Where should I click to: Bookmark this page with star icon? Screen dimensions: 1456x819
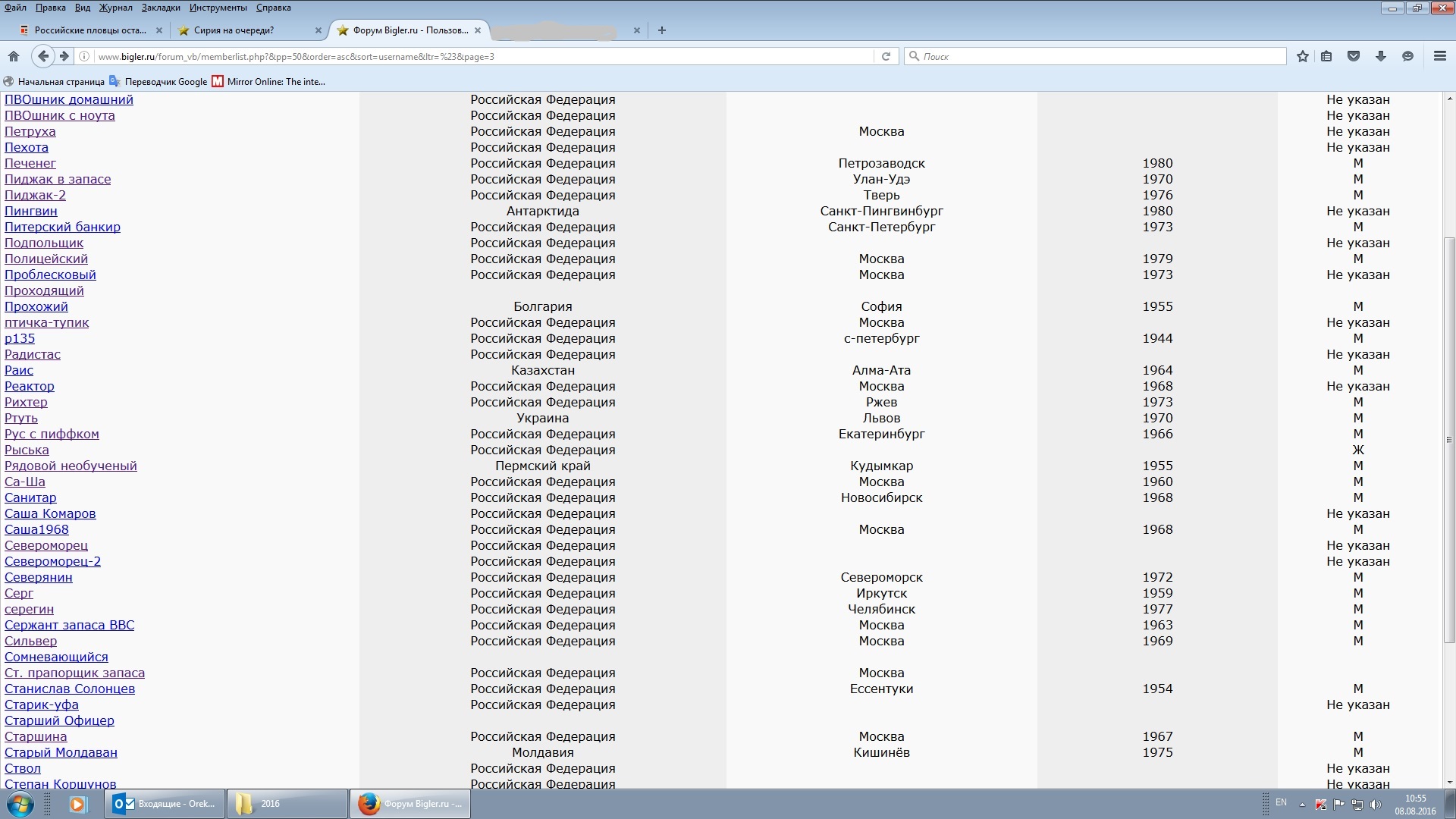(1302, 56)
